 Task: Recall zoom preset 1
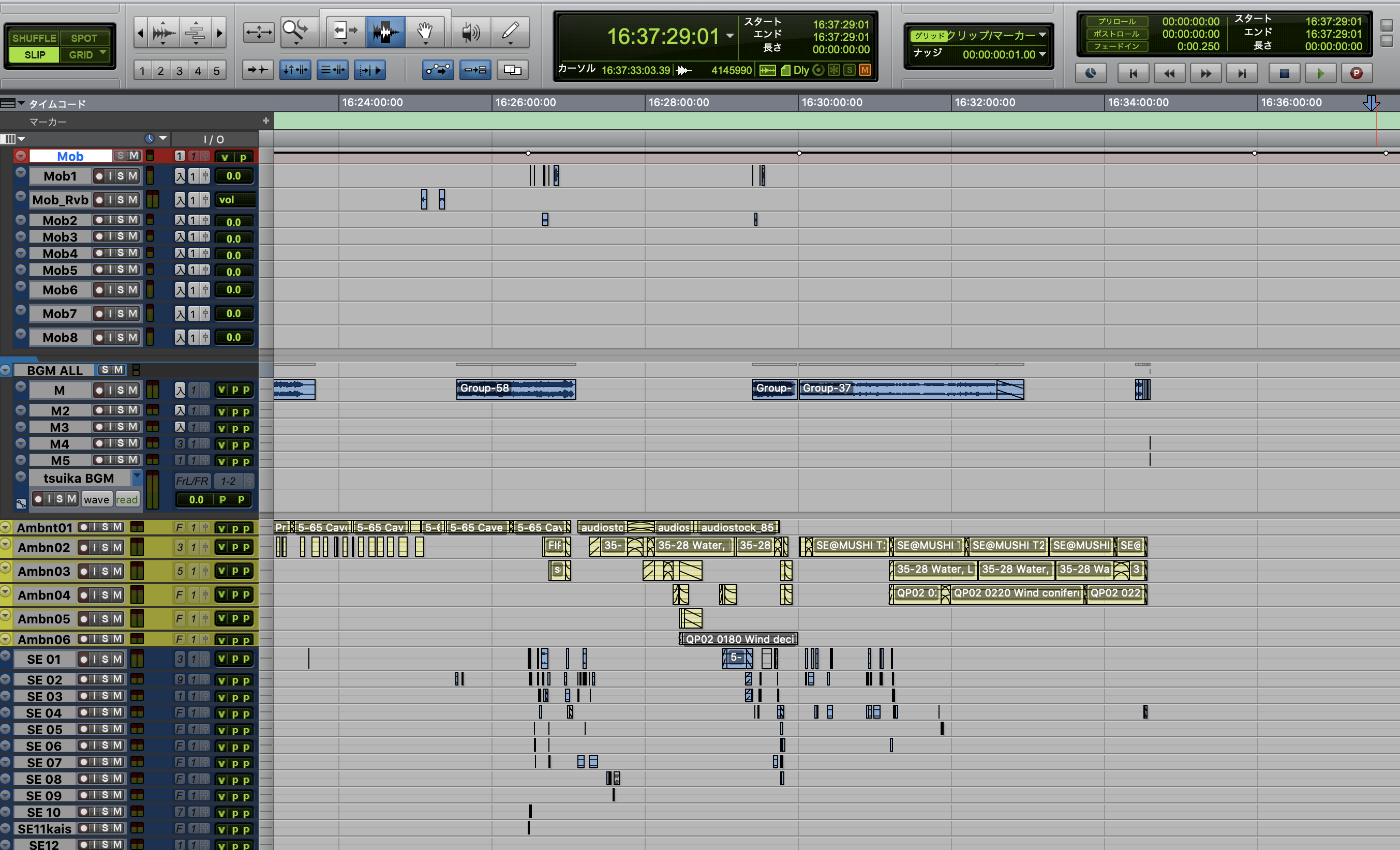click(x=142, y=71)
